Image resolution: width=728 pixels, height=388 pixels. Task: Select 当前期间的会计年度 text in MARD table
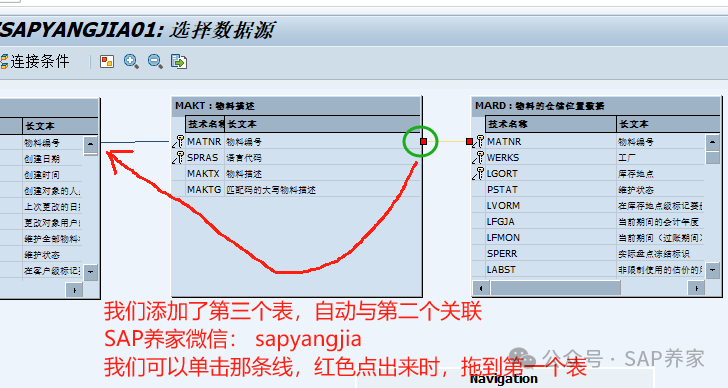(x=658, y=222)
